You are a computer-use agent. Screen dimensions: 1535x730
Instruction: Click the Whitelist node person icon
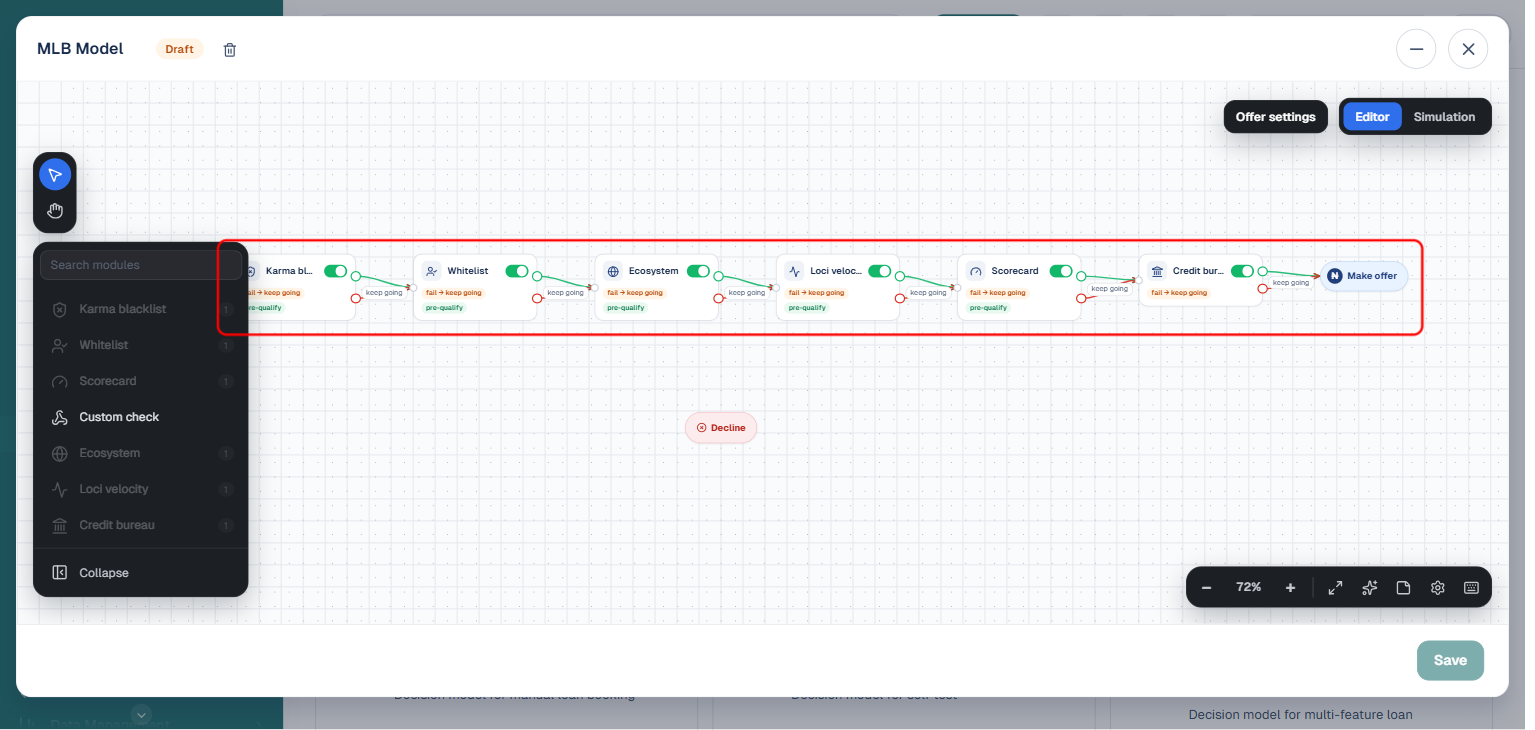click(x=431, y=271)
